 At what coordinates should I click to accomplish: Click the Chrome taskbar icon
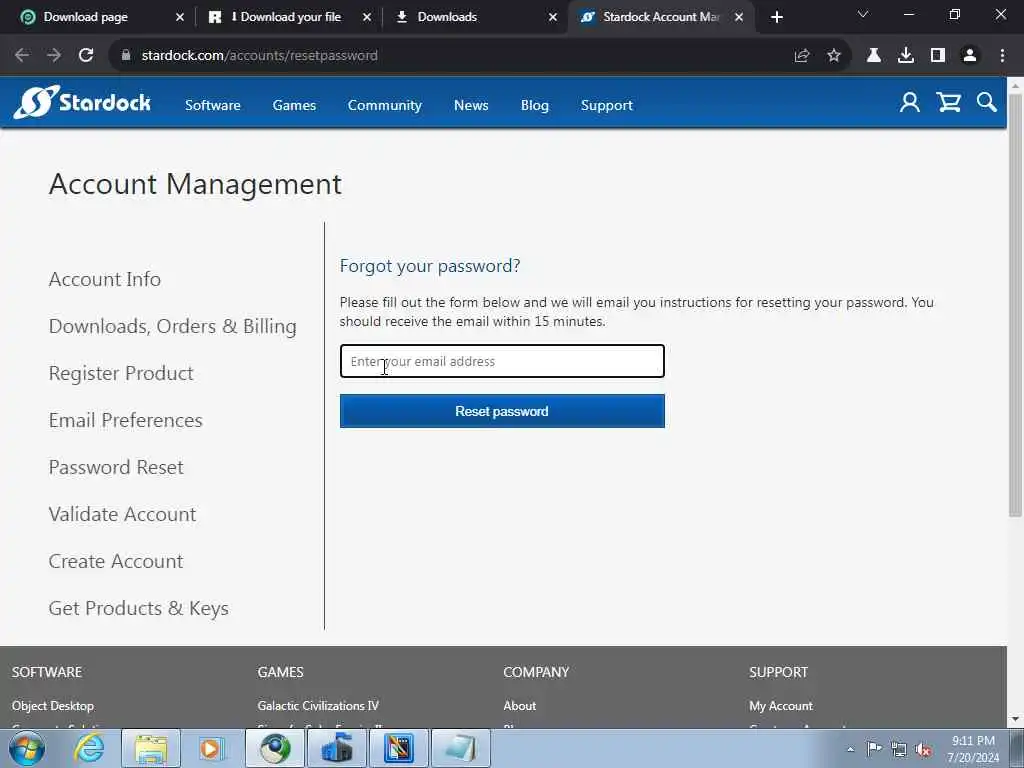[275, 748]
